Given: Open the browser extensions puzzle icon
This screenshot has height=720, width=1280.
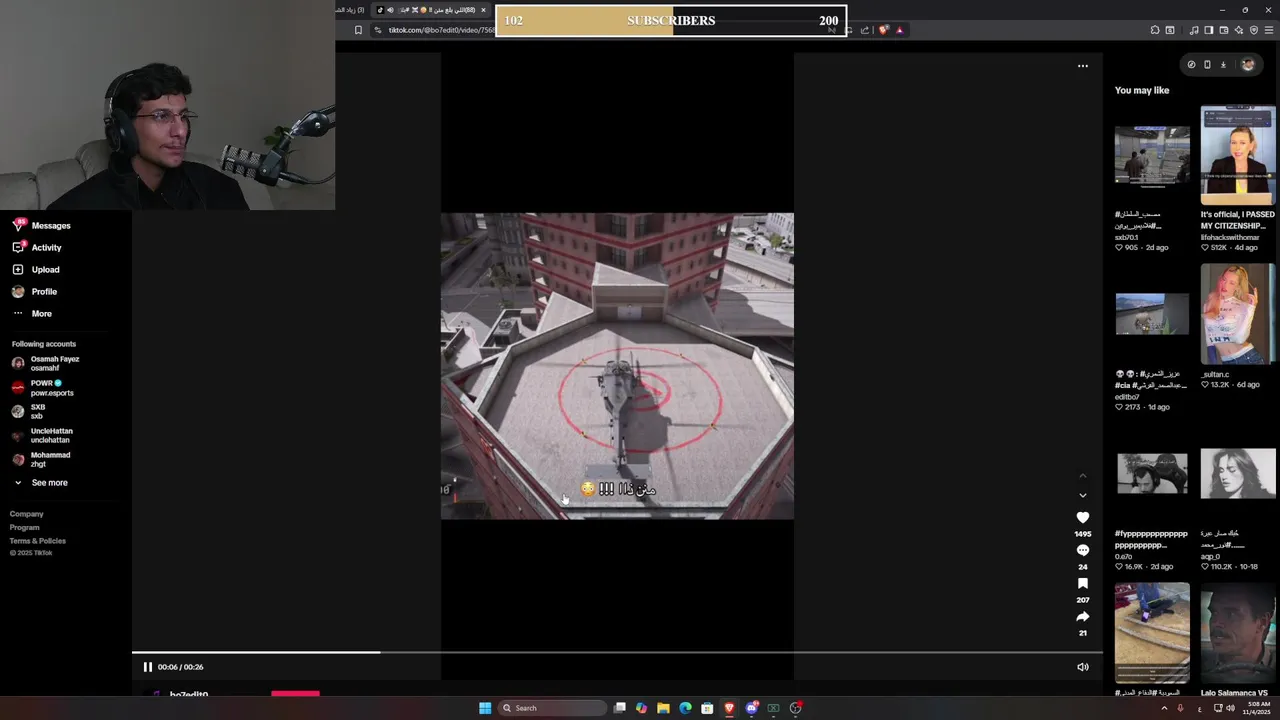Looking at the screenshot, I should click(x=1155, y=30).
